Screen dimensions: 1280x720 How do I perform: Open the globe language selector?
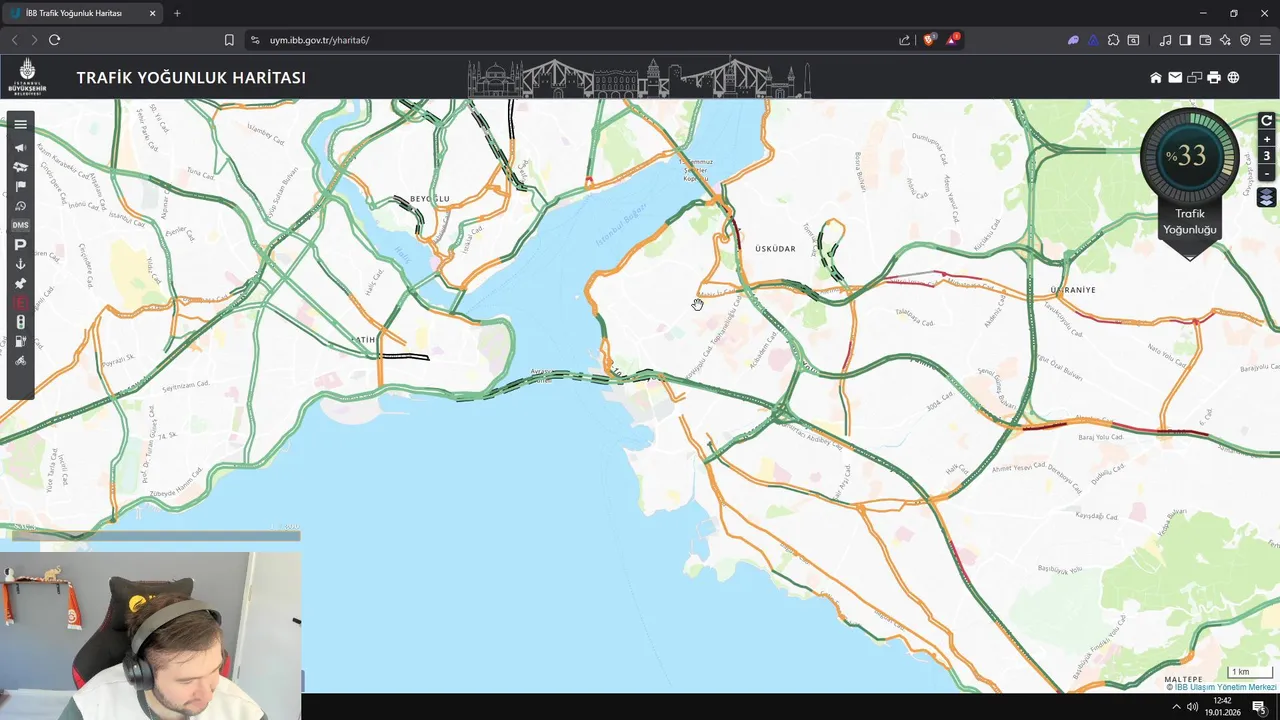1233,77
